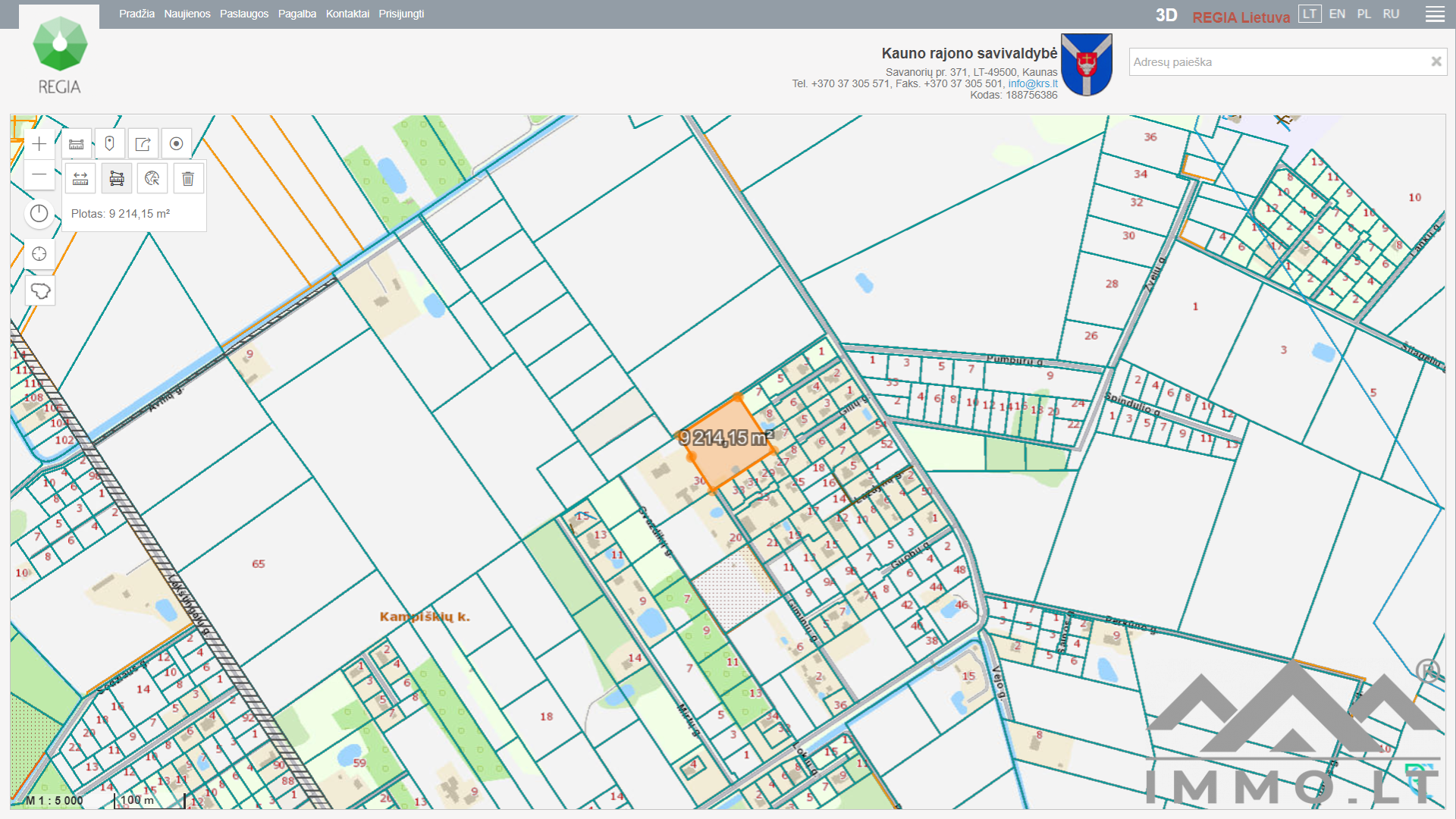Open the Paslaugos menu item
This screenshot has width=1456, height=819.
tap(244, 14)
